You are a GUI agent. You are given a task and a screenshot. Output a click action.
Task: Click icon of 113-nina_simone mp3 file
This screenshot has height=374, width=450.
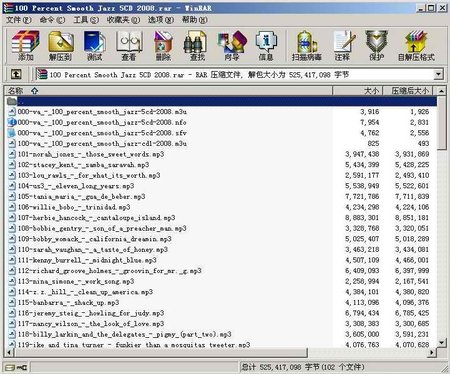[12, 282]
